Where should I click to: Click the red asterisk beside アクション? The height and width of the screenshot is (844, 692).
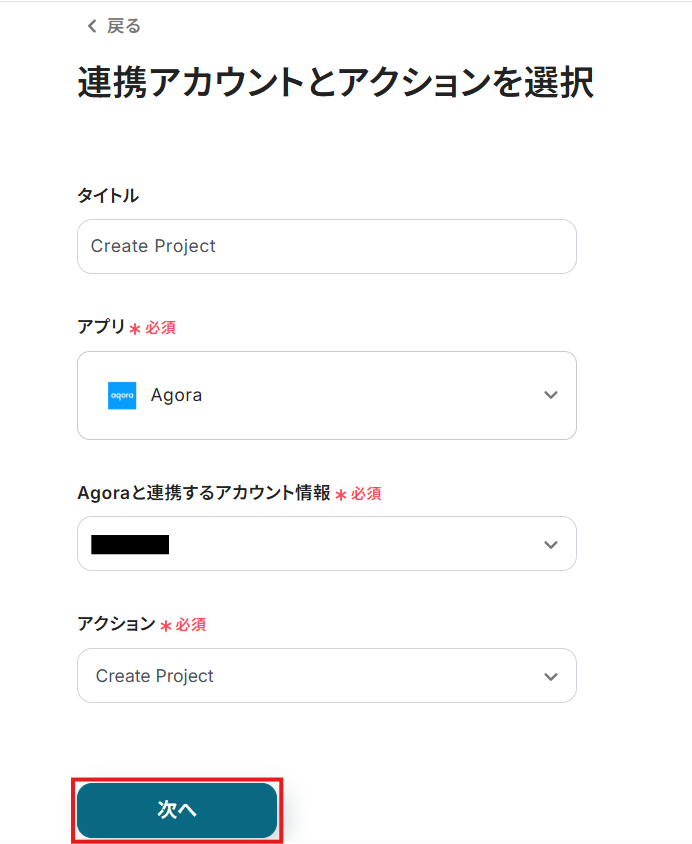click(x=166, y=626)
